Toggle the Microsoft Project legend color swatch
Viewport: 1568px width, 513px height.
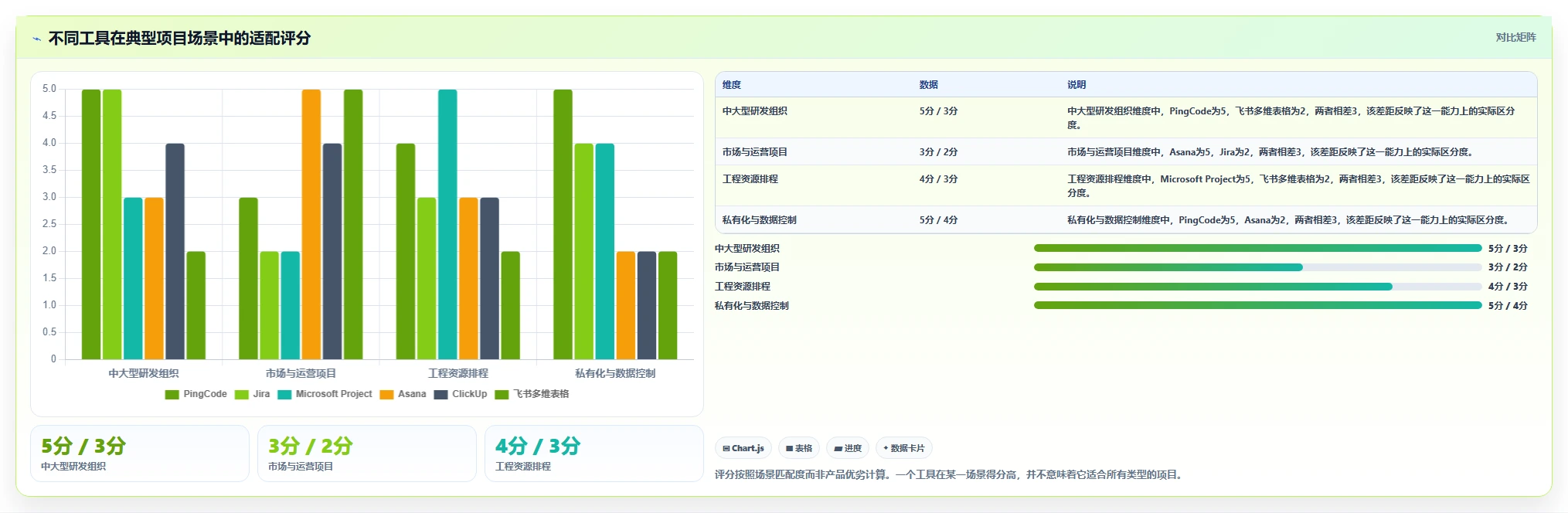(284, 395)
